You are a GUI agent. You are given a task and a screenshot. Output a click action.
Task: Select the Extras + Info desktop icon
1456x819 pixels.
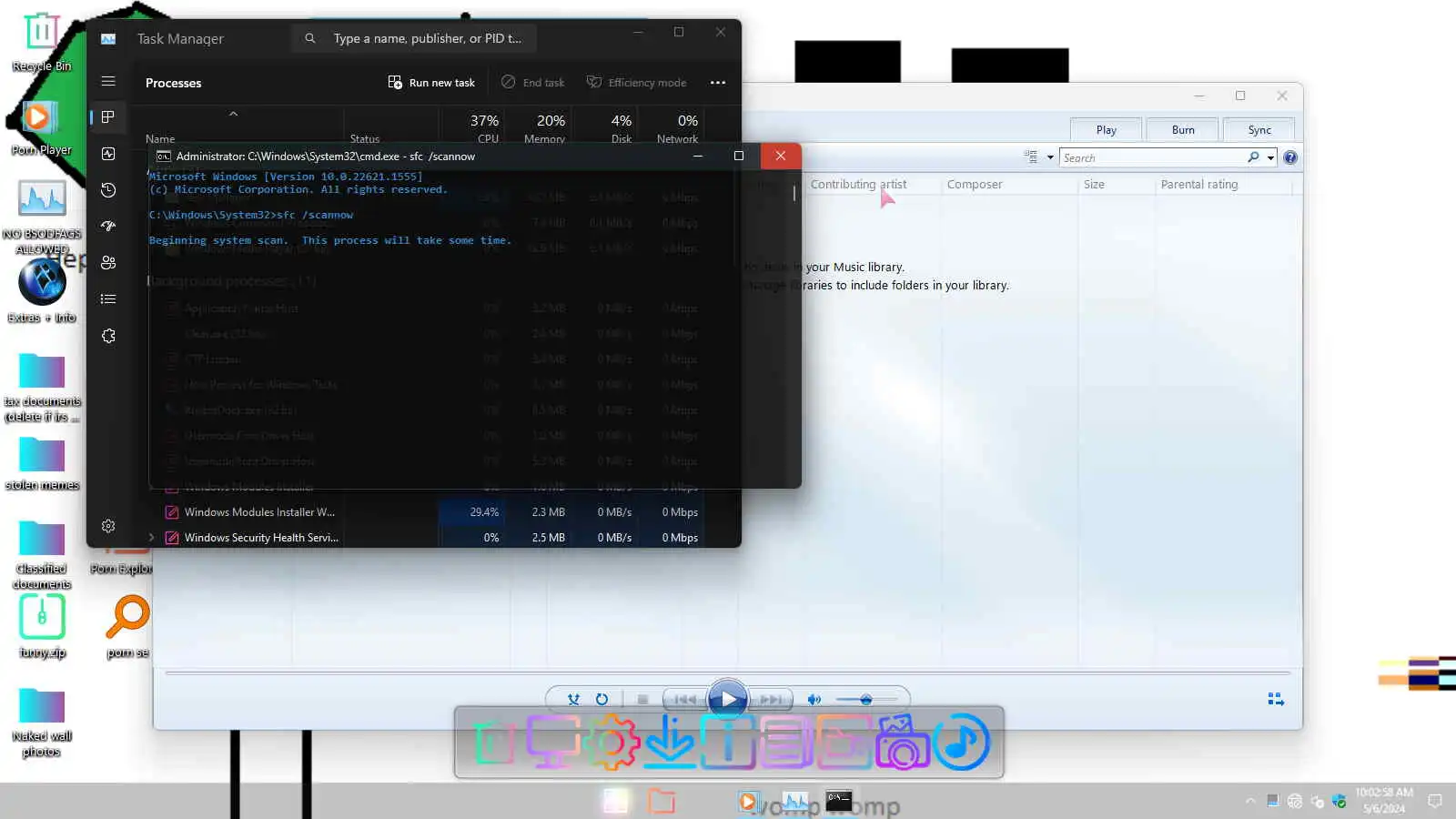pyautogui.click(x=42, y=291)
